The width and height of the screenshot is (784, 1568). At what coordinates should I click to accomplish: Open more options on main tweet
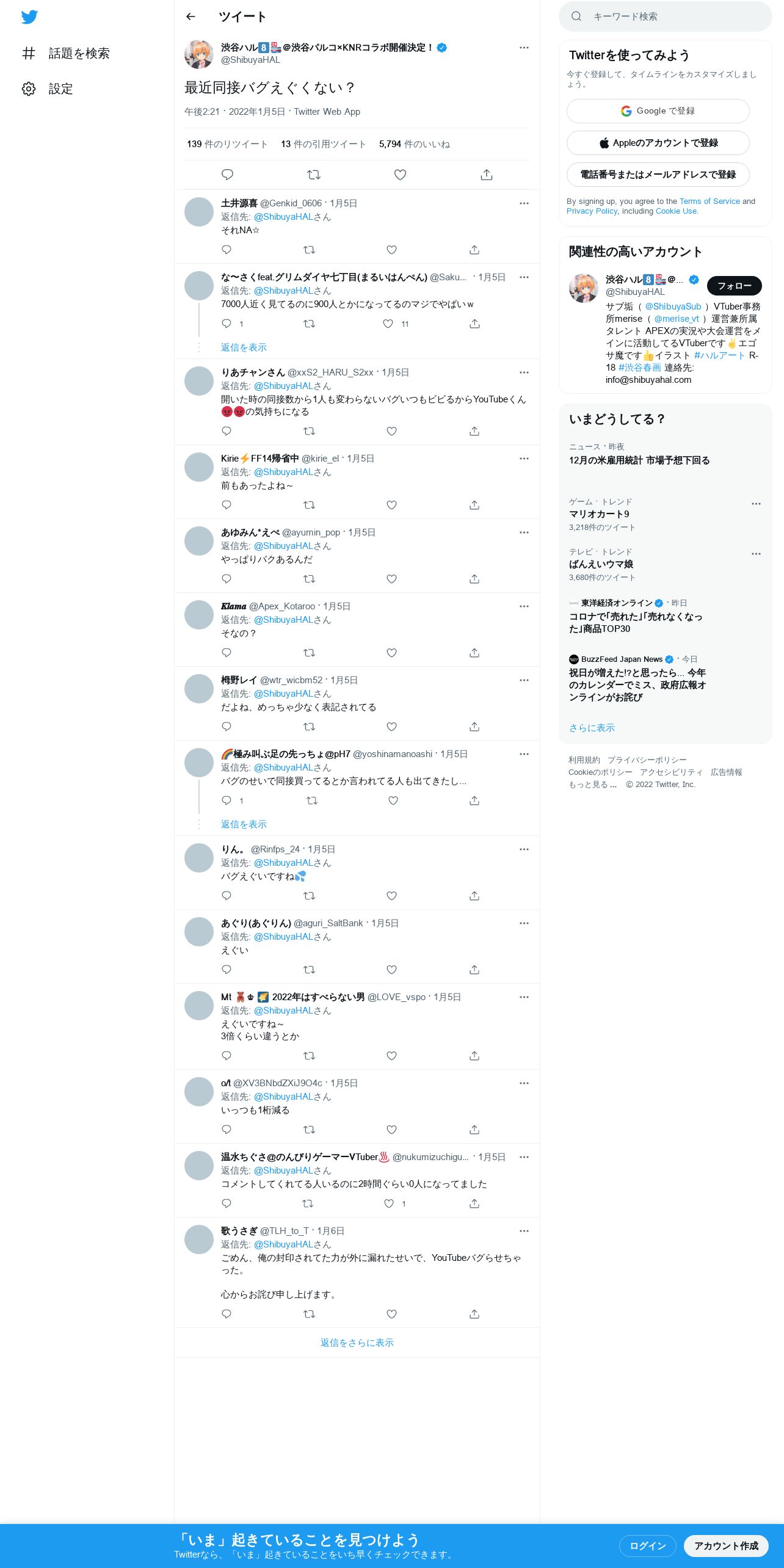(524, 48)
